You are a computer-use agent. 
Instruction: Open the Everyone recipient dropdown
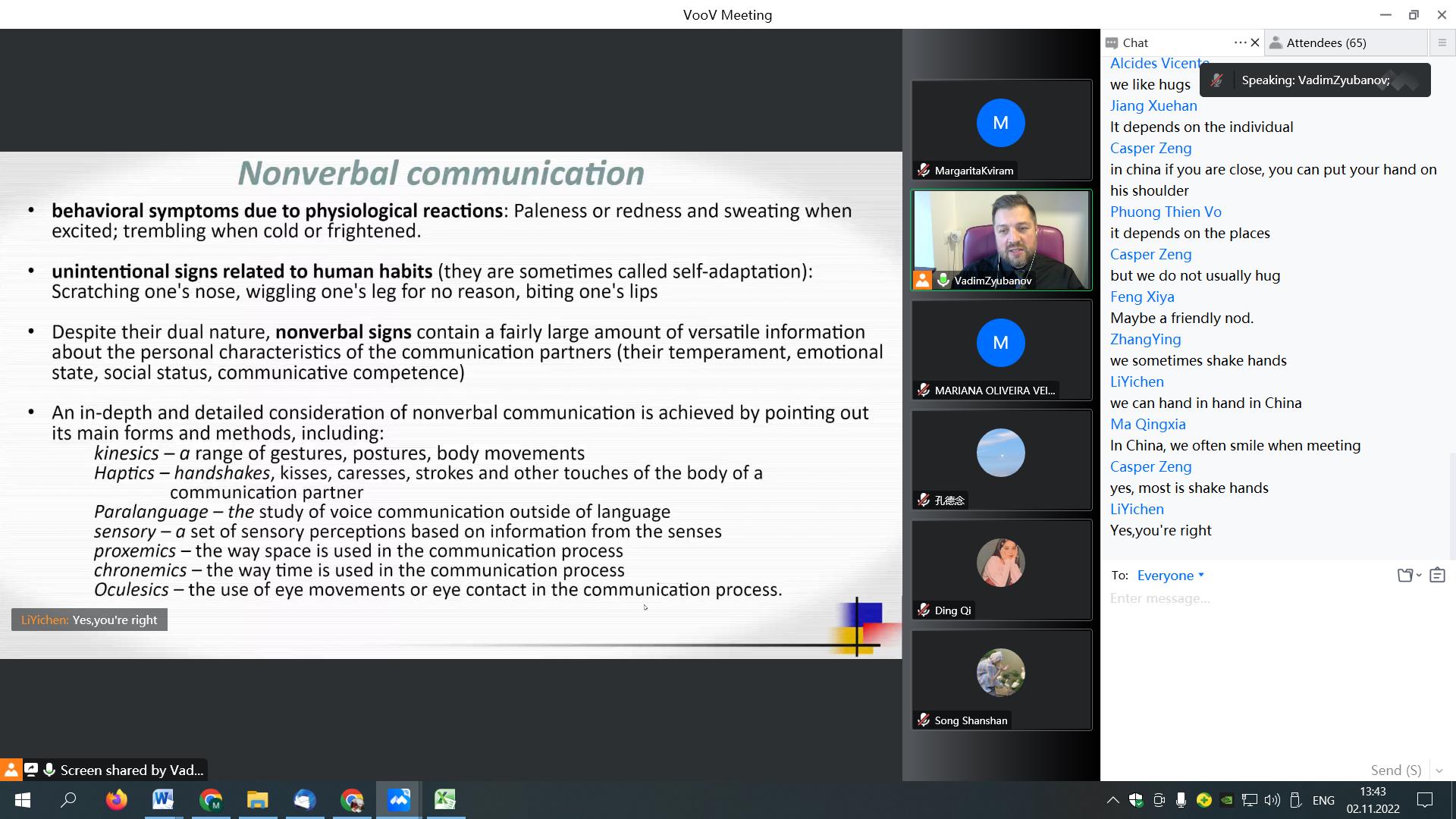coord(1170,576)
